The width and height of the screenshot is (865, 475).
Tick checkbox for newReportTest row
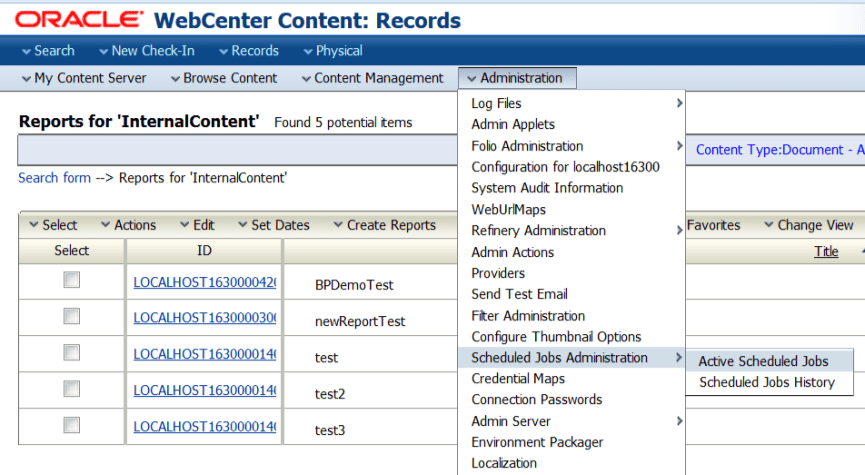click(71, 317)
